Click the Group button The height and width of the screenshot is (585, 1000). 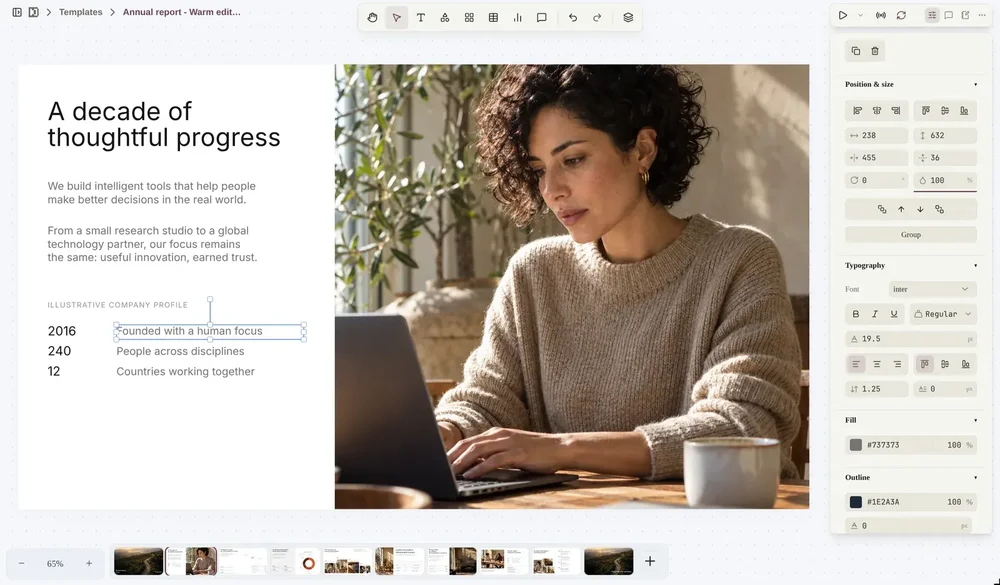tap(911, 235)
